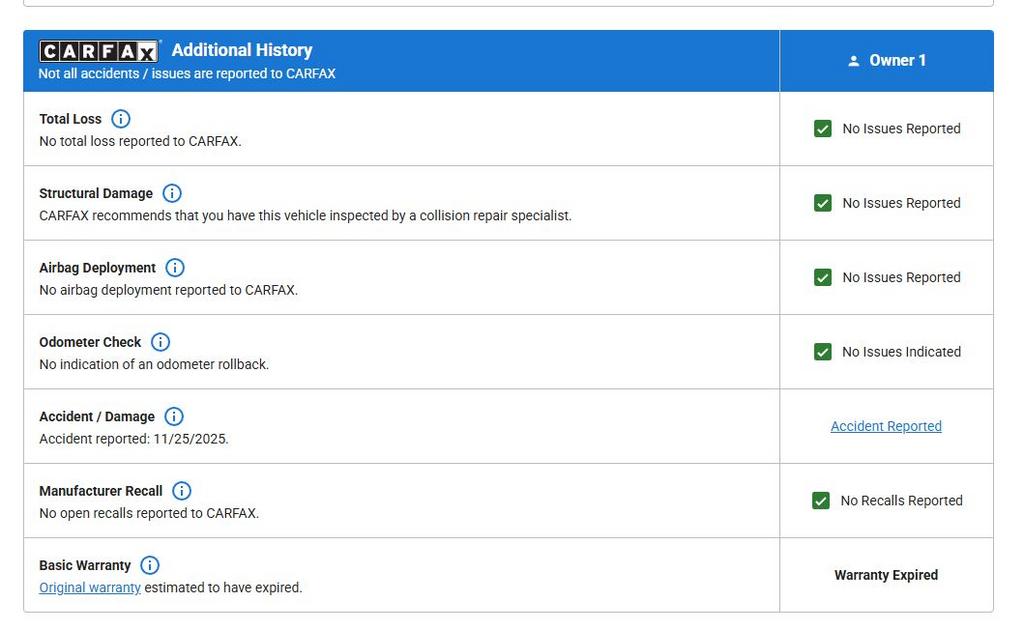Click the CARFAX logo in header

[99, 51]
